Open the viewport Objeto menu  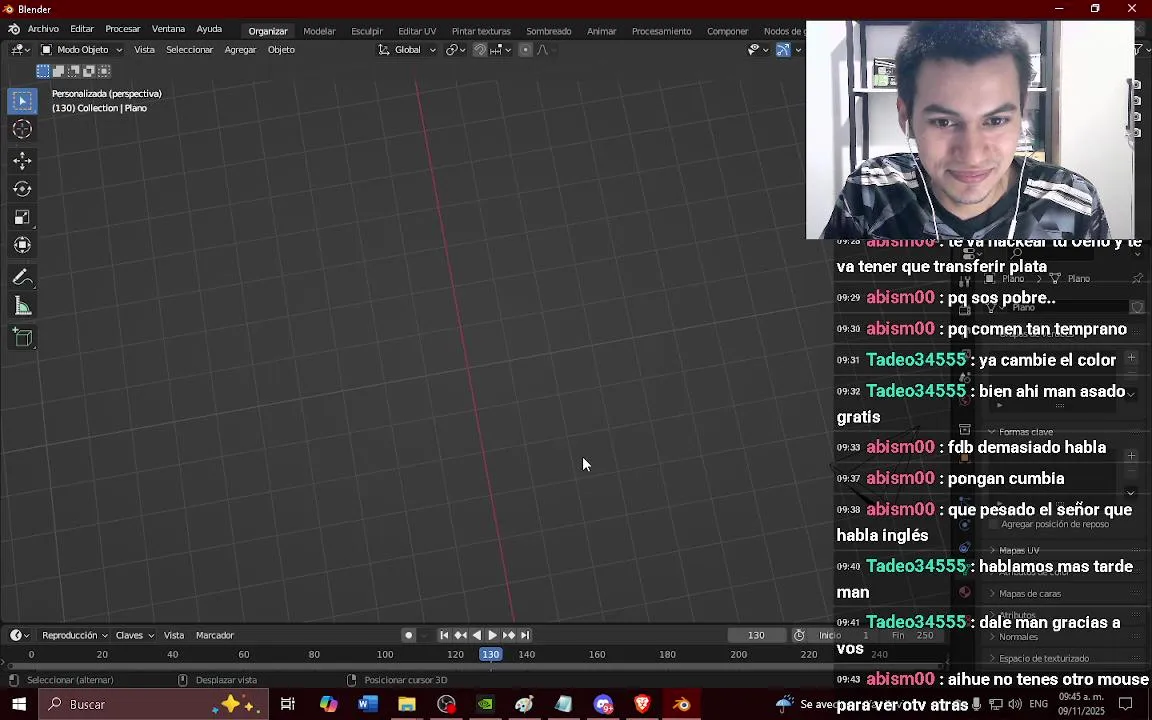click(x=281, y=50)
